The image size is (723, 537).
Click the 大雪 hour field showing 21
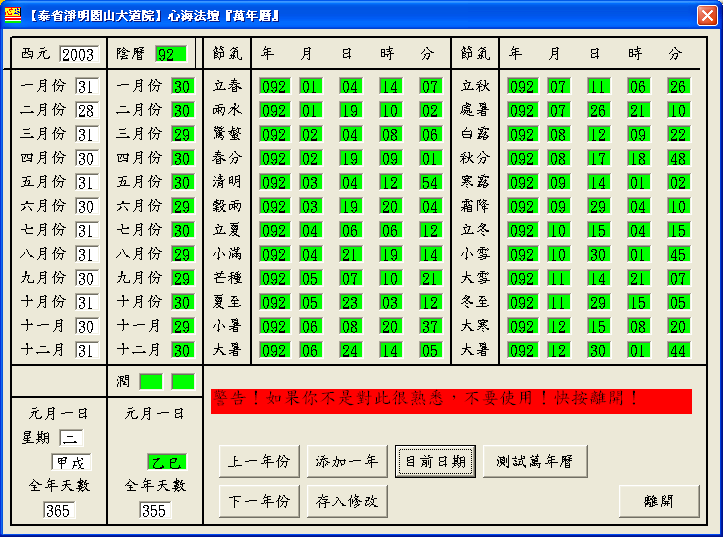[x=639, y=278]
